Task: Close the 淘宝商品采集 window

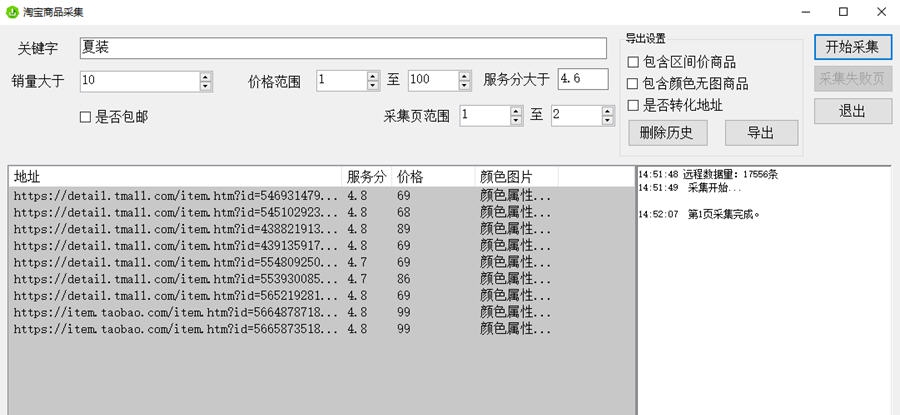Action: [x=881, y=11]
